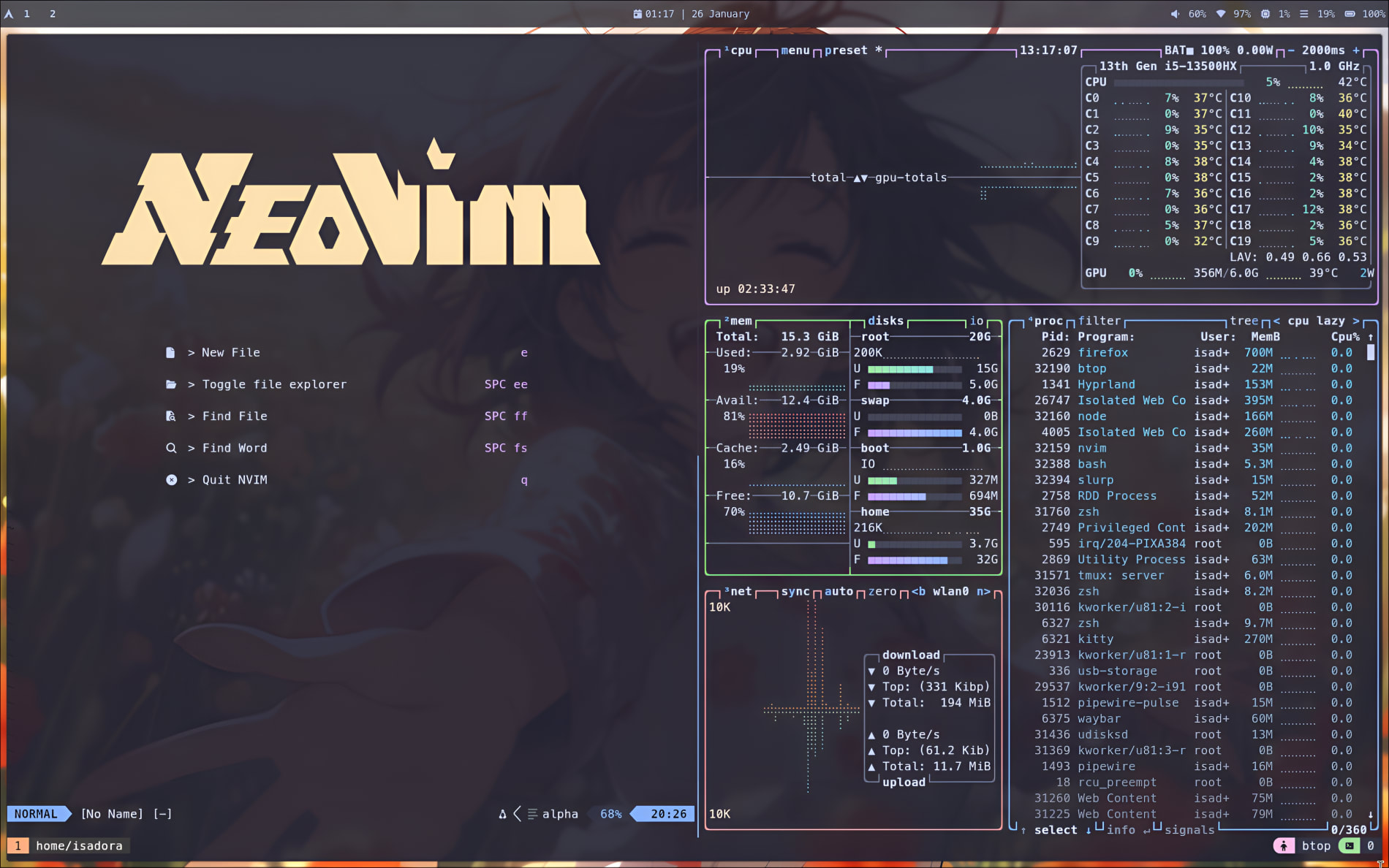Viewport: 1389px width, 868px height.
Task: Click the battery icon in top bar
Action: (1350, 14)
